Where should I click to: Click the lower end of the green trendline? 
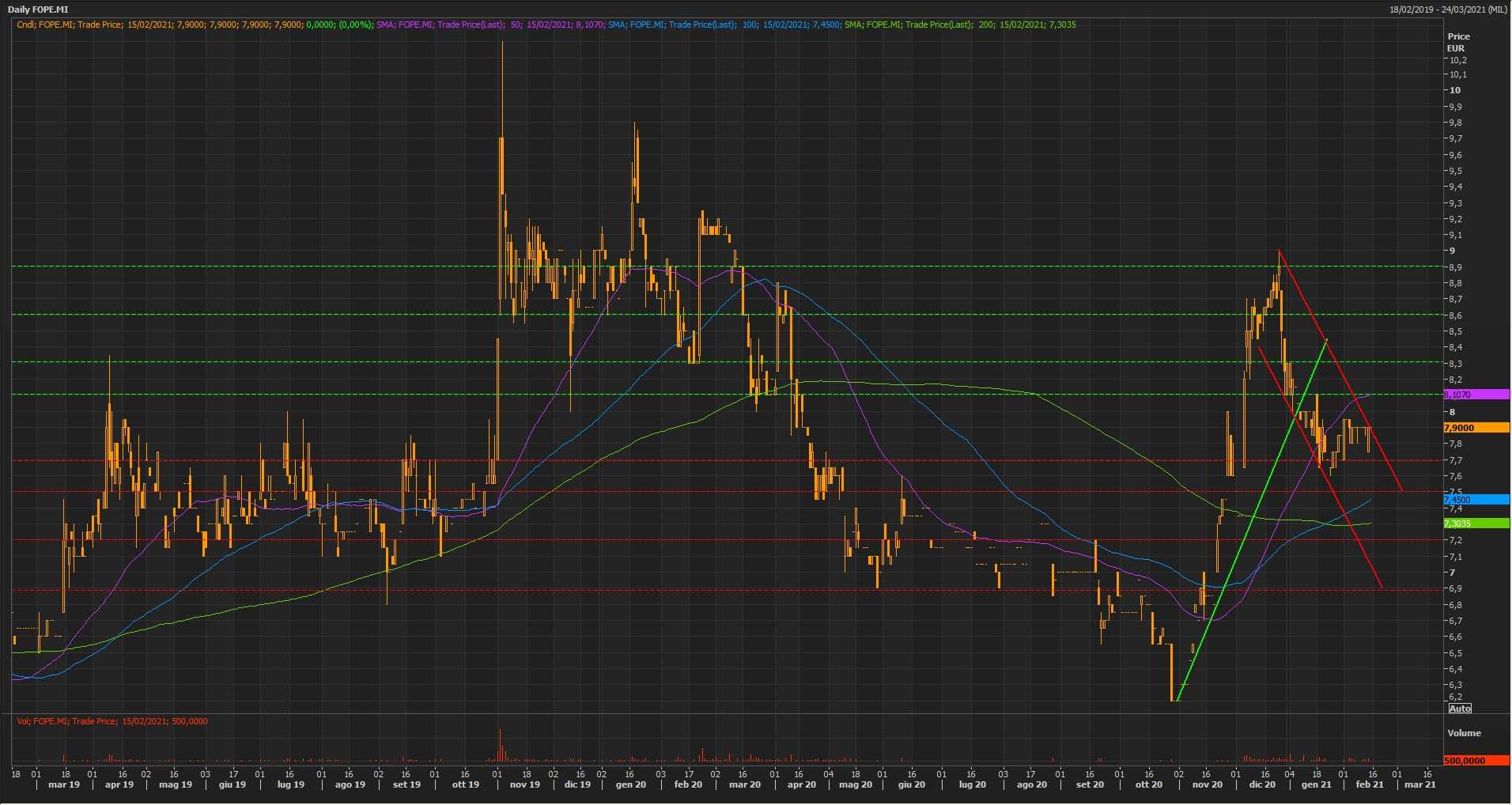[x=1177, y=700]
